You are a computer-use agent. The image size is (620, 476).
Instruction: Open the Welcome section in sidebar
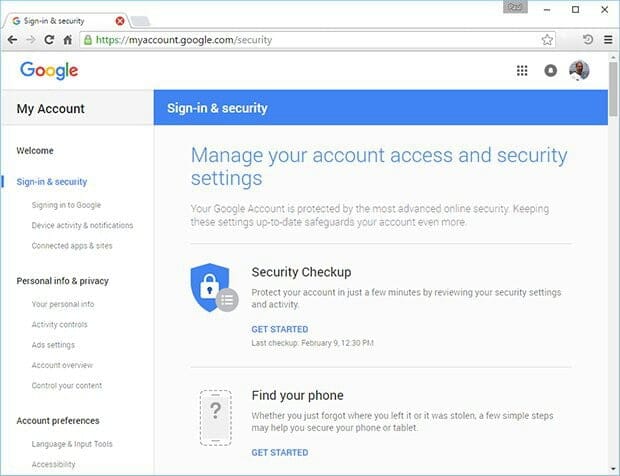click(x=35, y=151)
